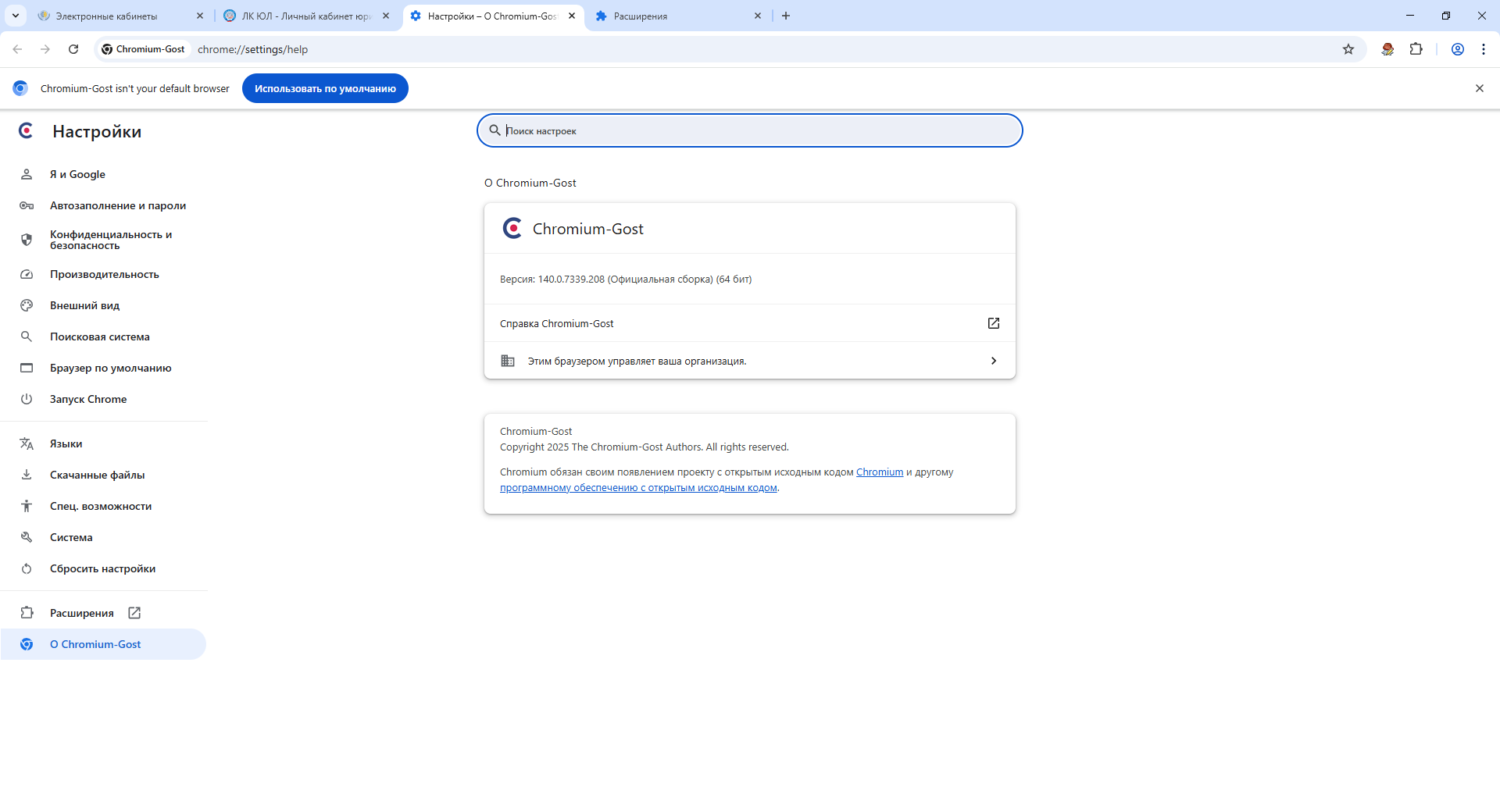The image size is (1500, 812).
Task: Click Этим браузером управляет ваша организация text
Action: [637, 361]
